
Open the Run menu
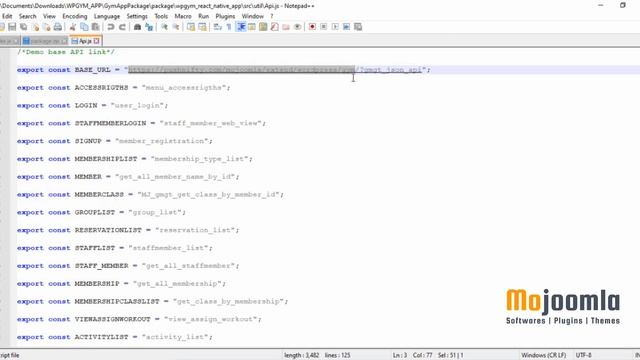(x=203, y=16)
